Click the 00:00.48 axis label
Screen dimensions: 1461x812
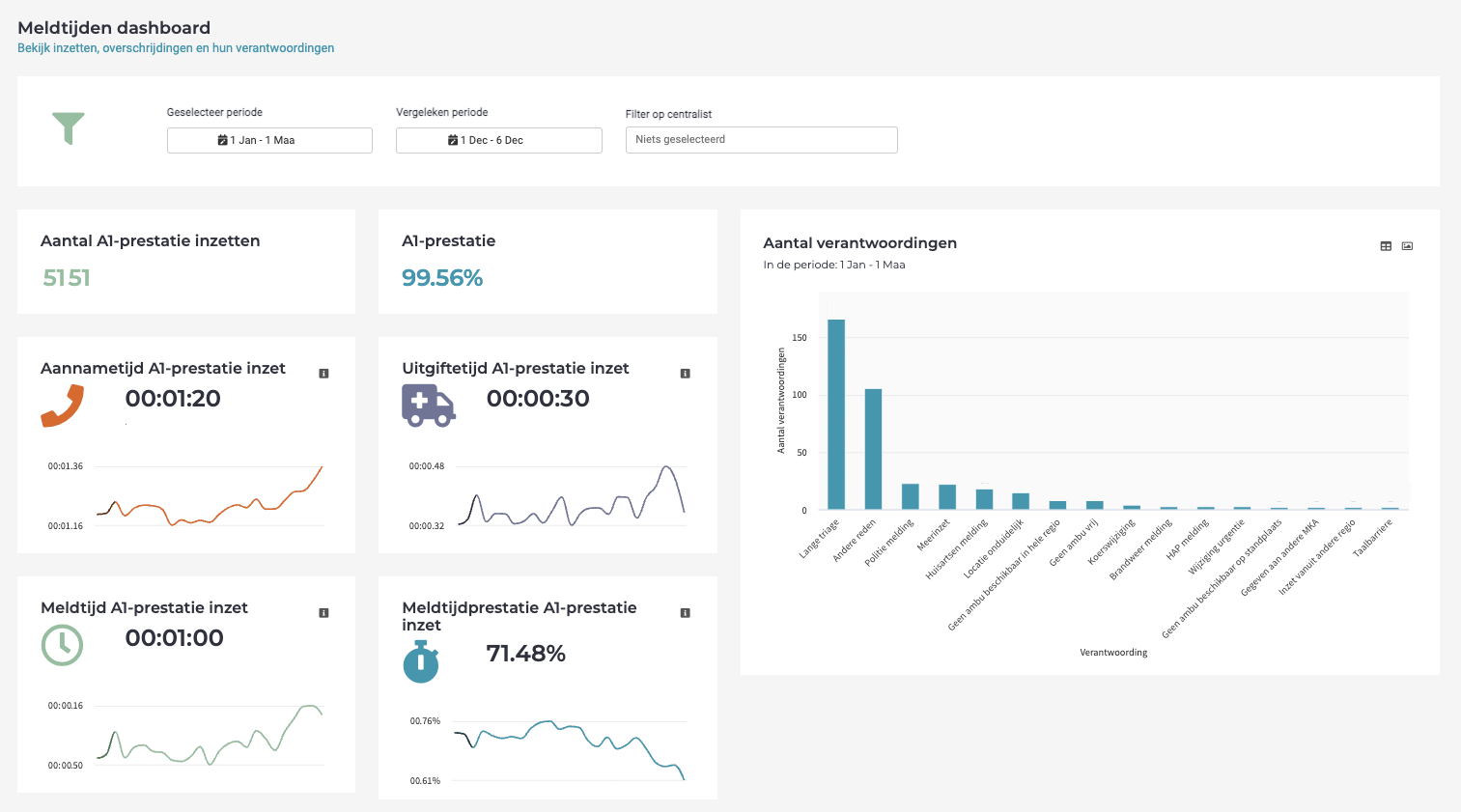pyautogui.click(x=427, y=466)
